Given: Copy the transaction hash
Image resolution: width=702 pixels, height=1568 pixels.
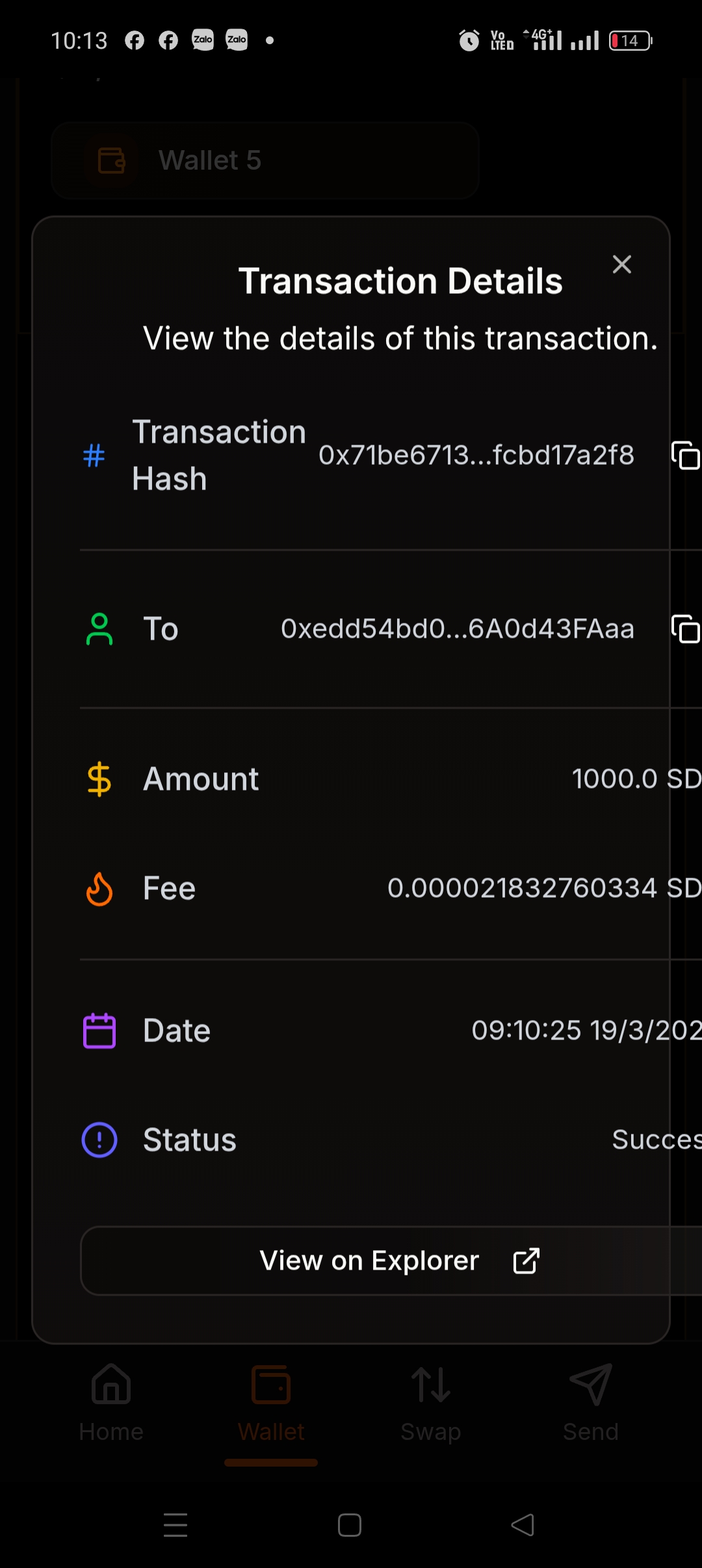Looking at the screenshot, I should [x=685, y=455].
